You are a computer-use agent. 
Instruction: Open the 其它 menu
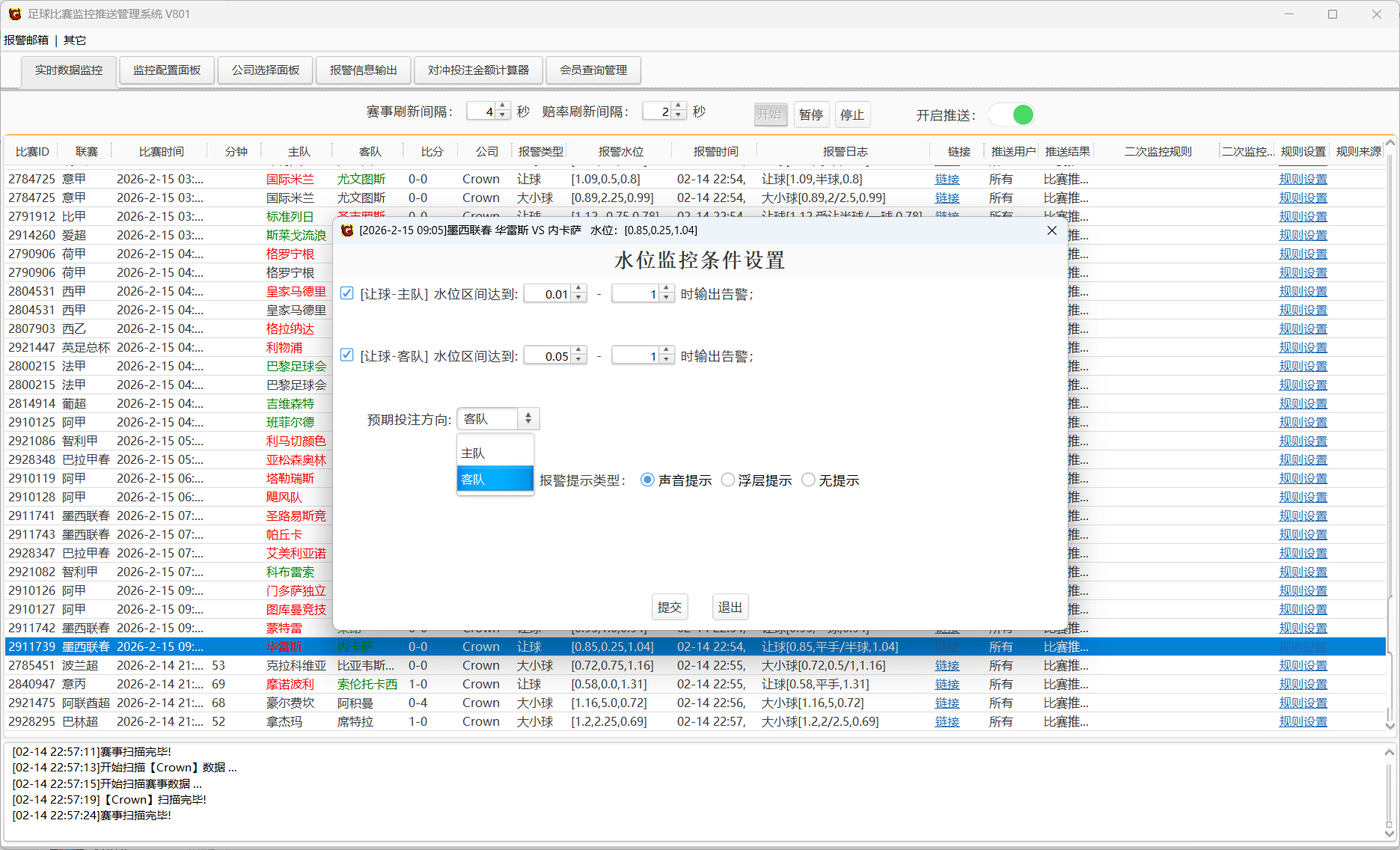pos(75,40)
